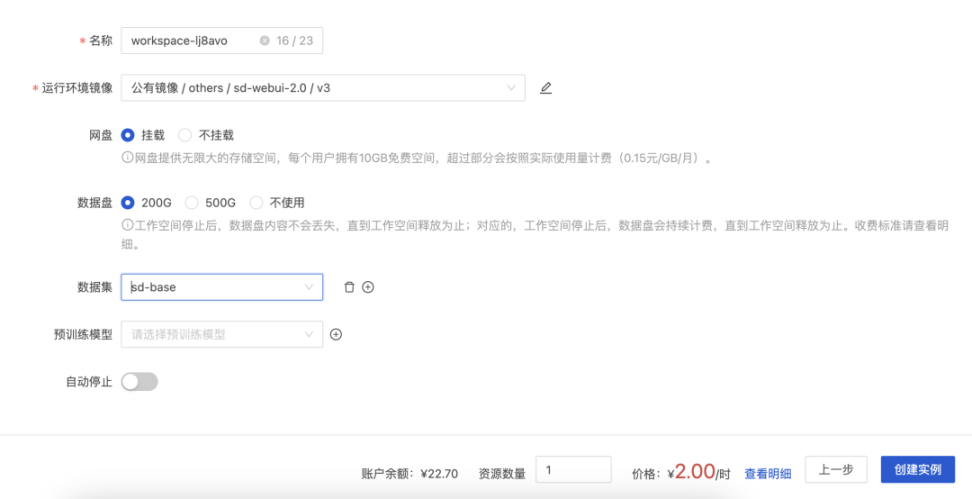This screenshot has width=972, height=499.
Task: Enable the 自动停止 toggle switch
Action: (139, 381)
